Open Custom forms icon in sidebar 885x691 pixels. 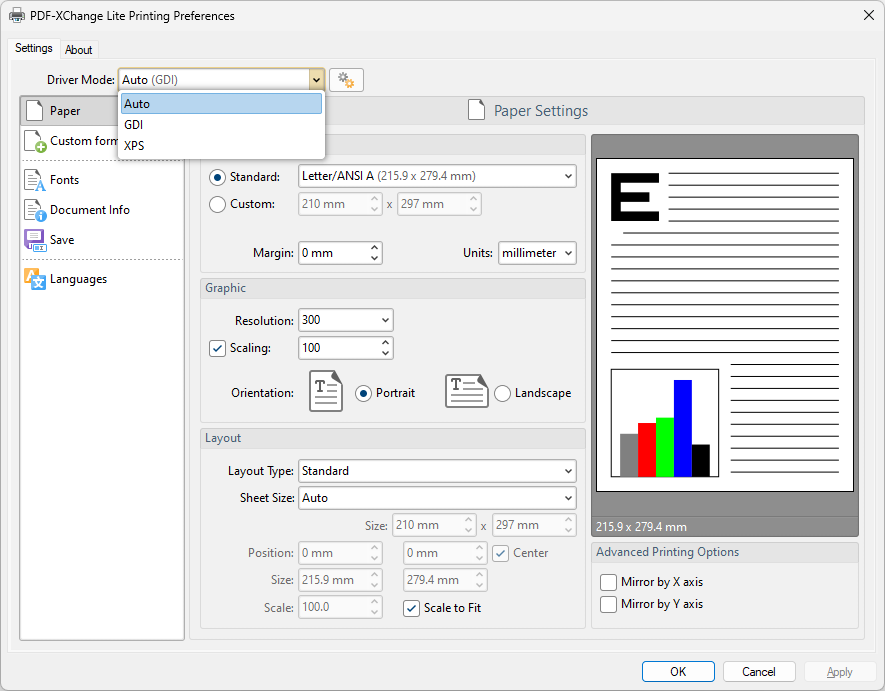click(35, 141)
